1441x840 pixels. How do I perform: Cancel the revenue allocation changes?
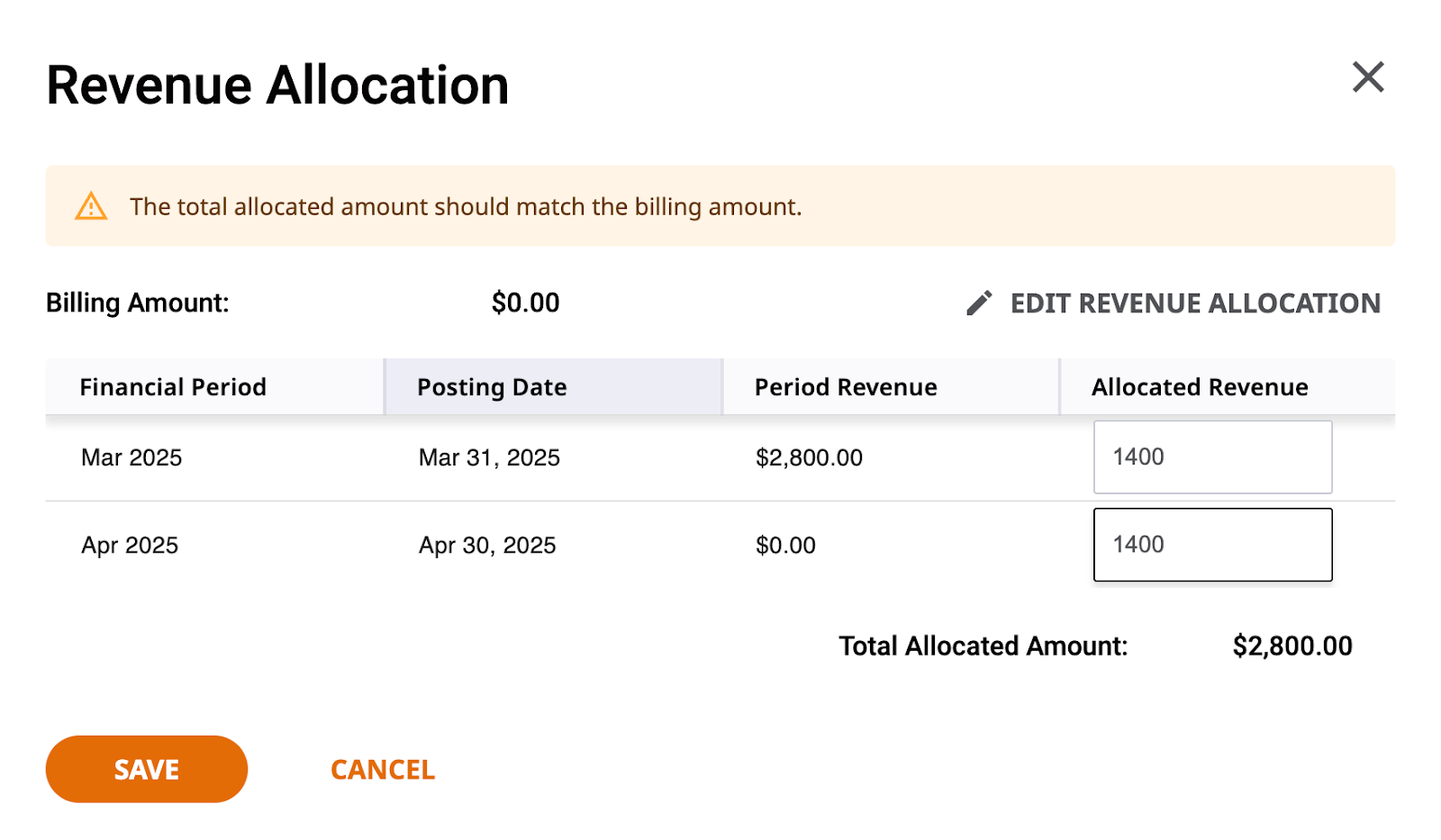(x=383, y=770)
